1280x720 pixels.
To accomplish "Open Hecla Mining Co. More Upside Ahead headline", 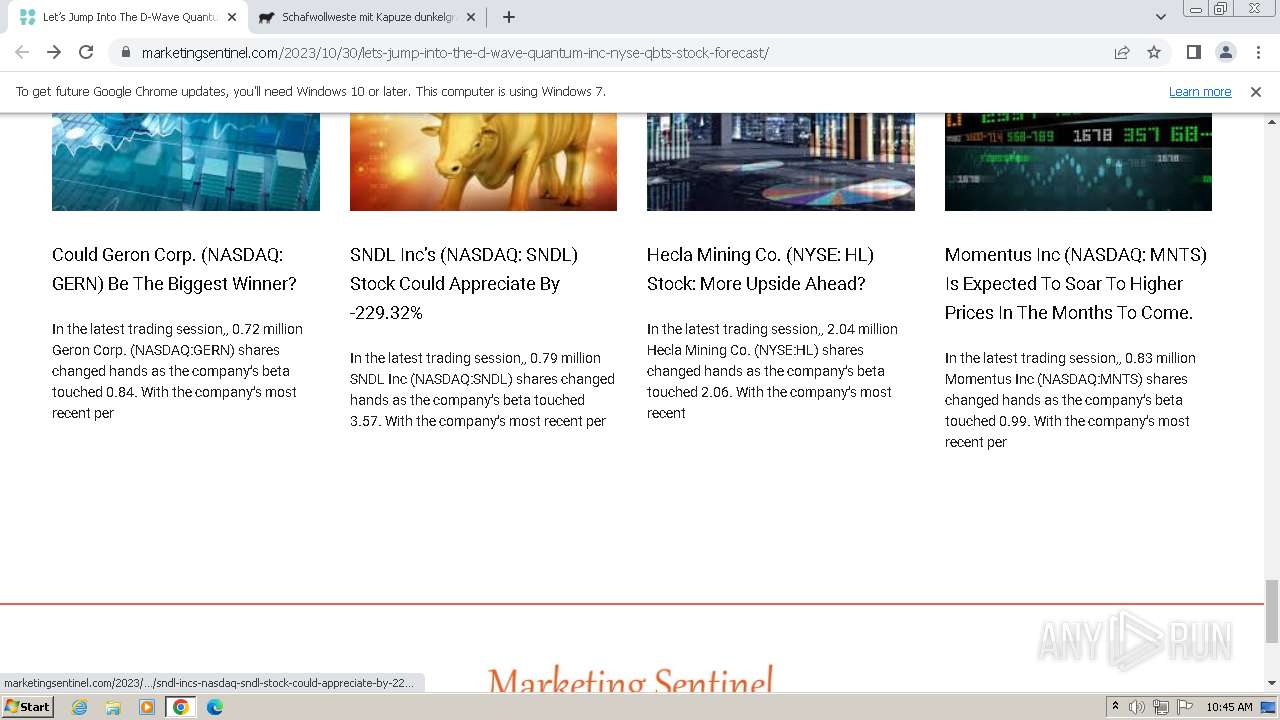I will 760,269.
